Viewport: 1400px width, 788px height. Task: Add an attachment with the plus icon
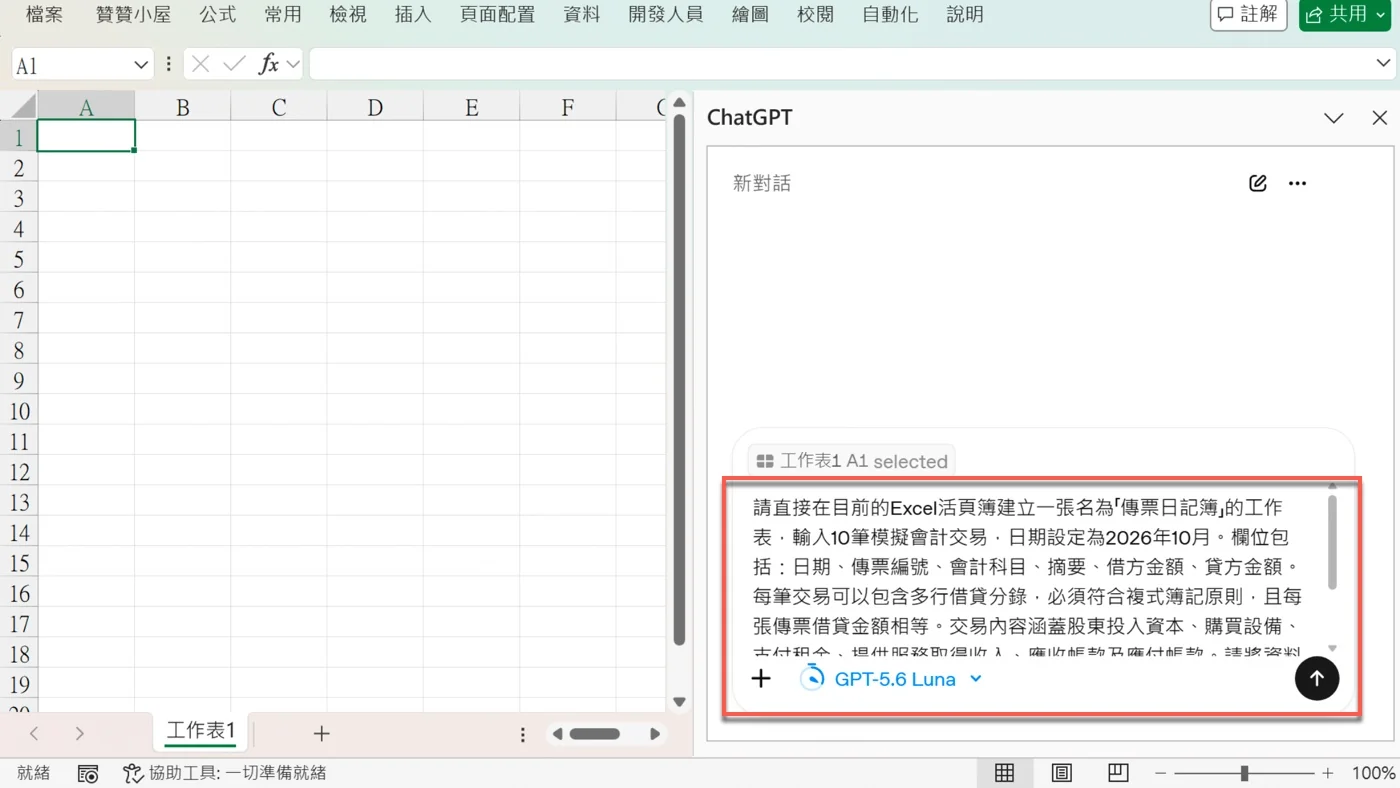pos(761,679)
